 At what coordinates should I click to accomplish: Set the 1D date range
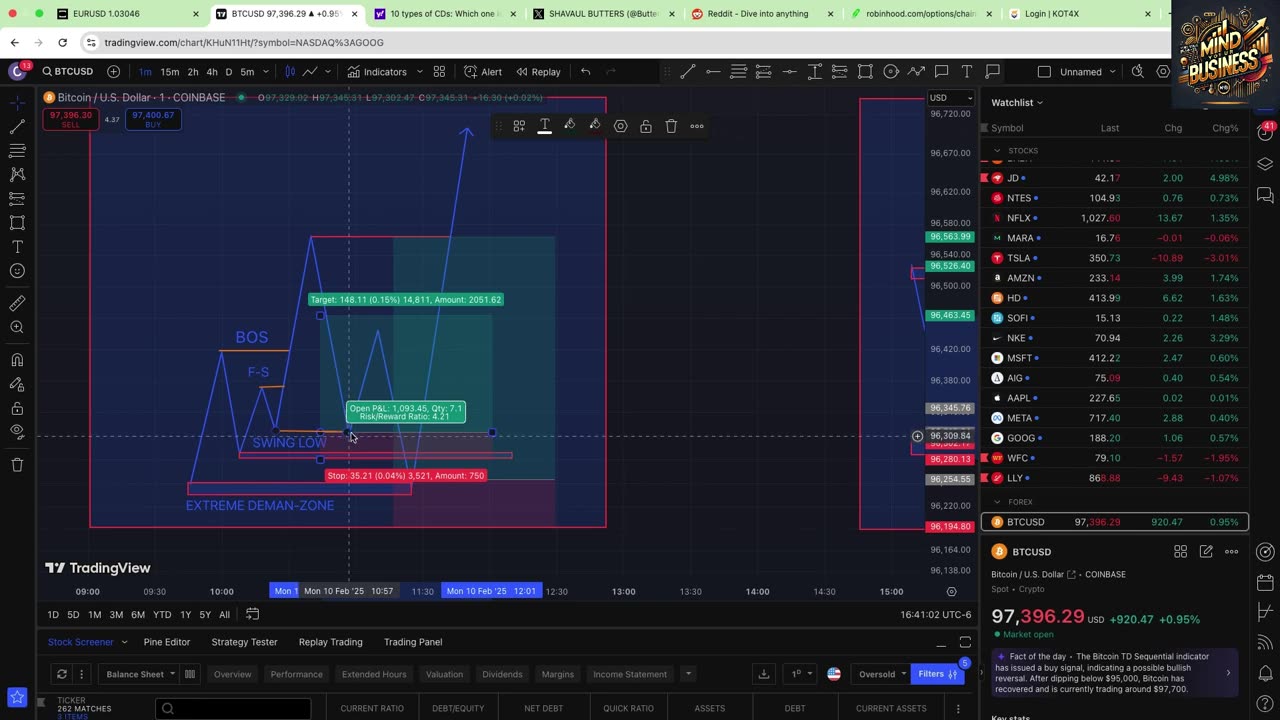click(53, 615)
